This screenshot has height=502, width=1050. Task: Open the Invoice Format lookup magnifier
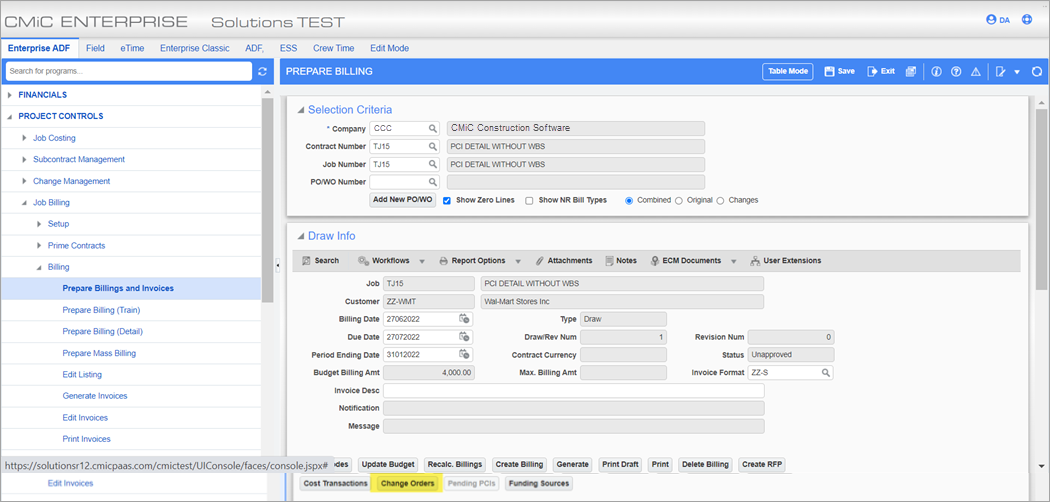[826, 373]
